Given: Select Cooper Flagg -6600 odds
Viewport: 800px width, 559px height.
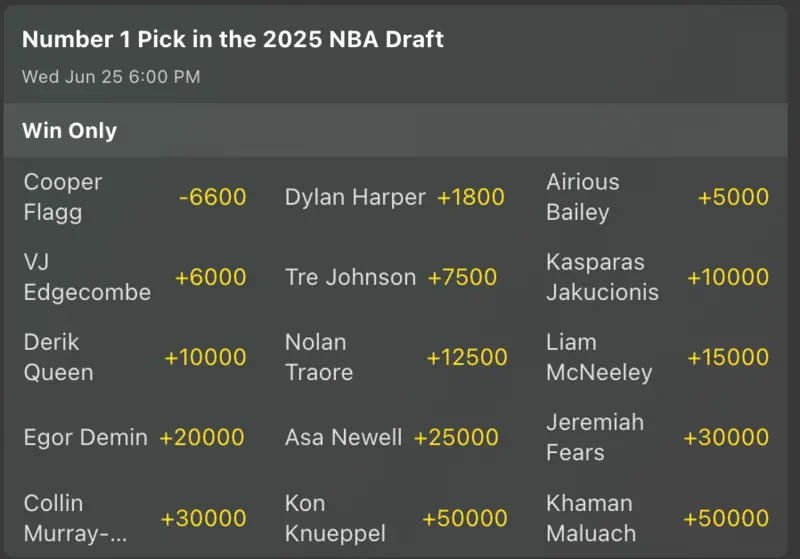Looking at the screenshot, I should [212, 197].
